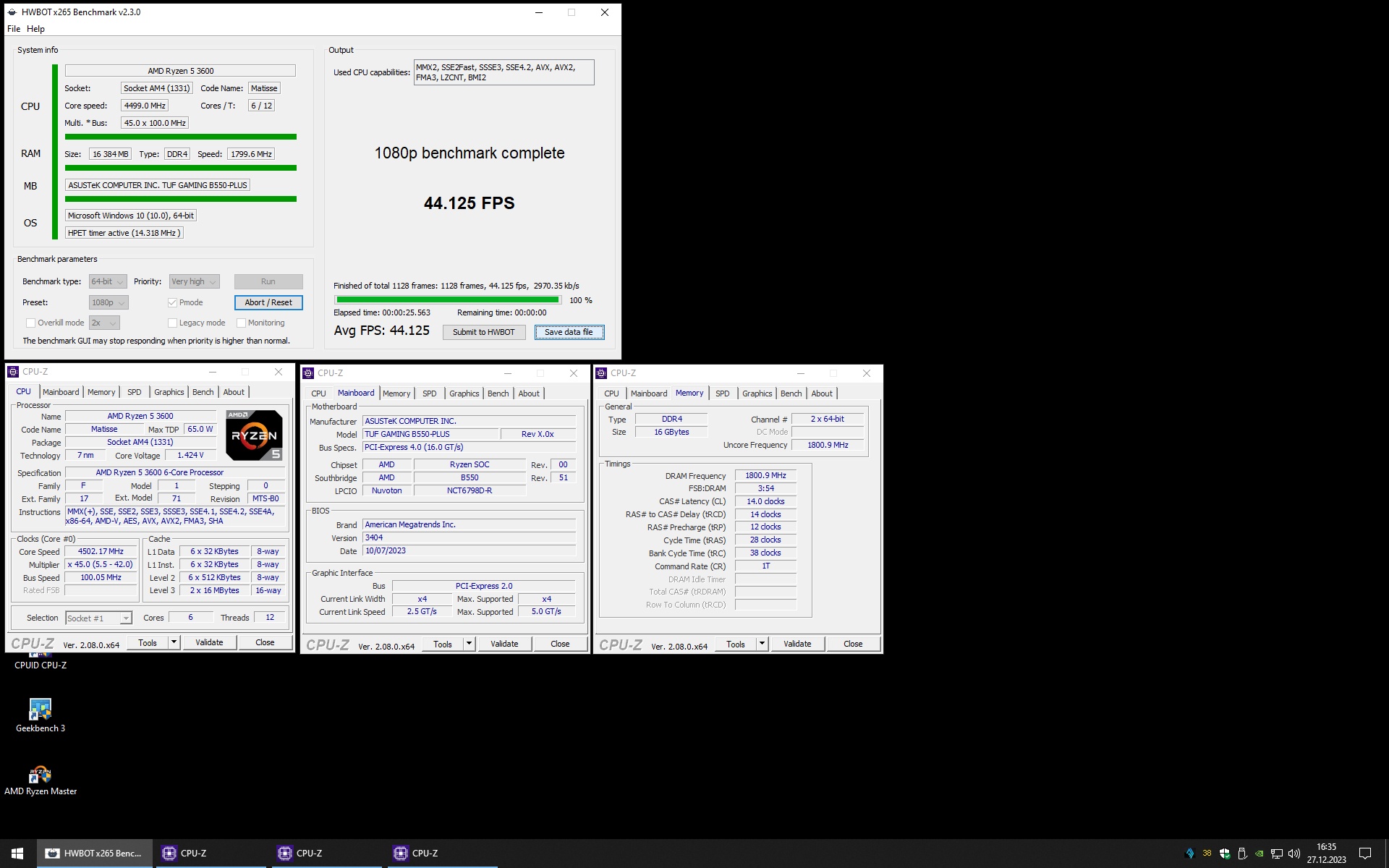Open the notification center icon
The width and height of the screenshot is (1389, 868).
(x=1365, y=854)
